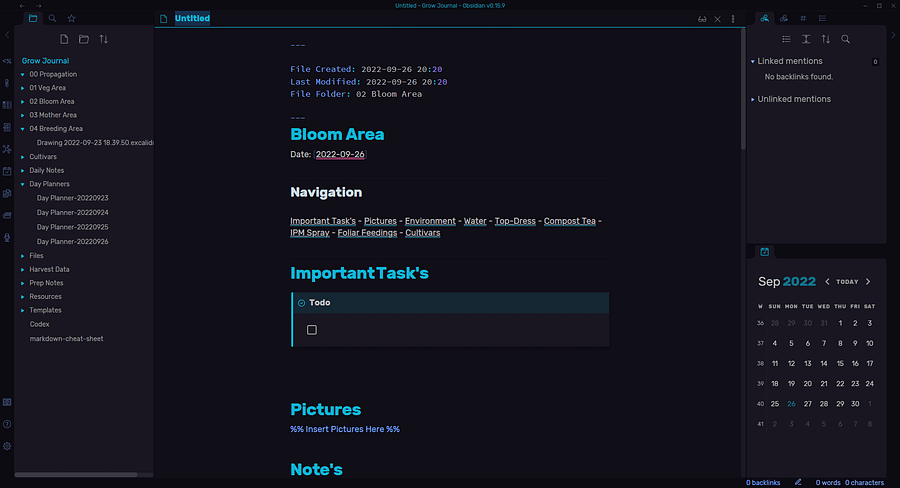Go to previous month in calendar
Screen dimensions: 900x488
(x=827, y=282)
